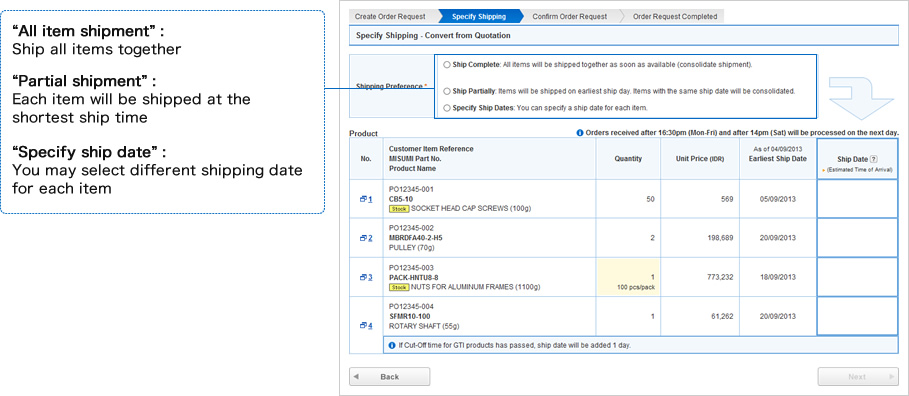The width and height of the screenshot is (909, 396).
Task: Click the Ship Date cell for CB5-10
Action: [857, 199]
